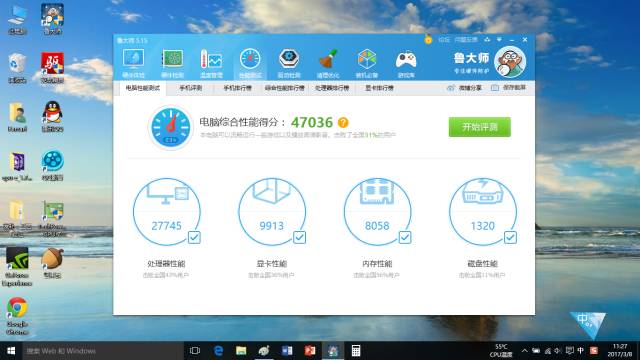The height and width of the screenshot is (360, 640).
Task: Open the blue film reel player shortcut
Action: [52, 165]
